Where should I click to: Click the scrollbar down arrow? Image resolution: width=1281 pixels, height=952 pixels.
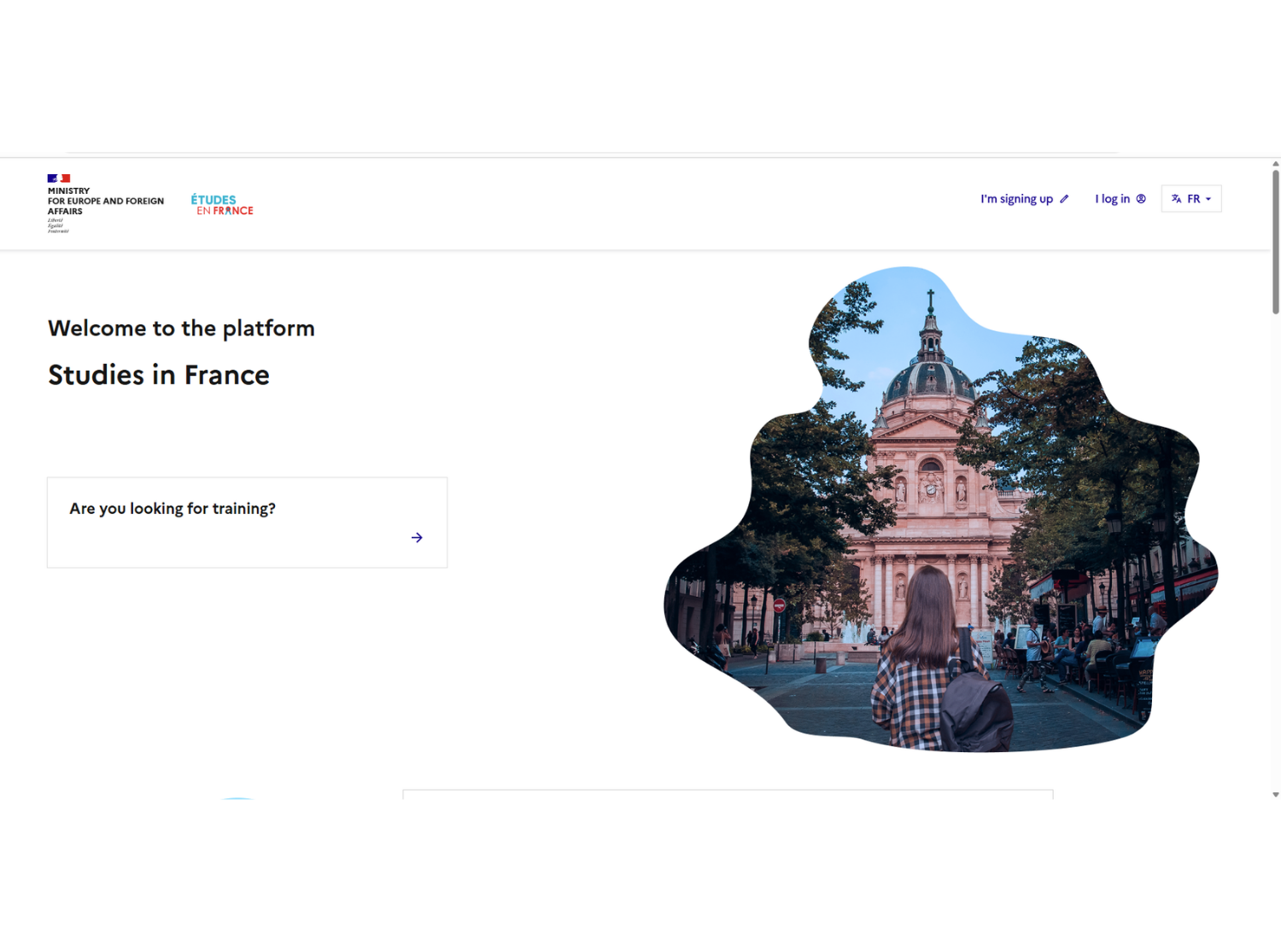tap(1275, 795)
